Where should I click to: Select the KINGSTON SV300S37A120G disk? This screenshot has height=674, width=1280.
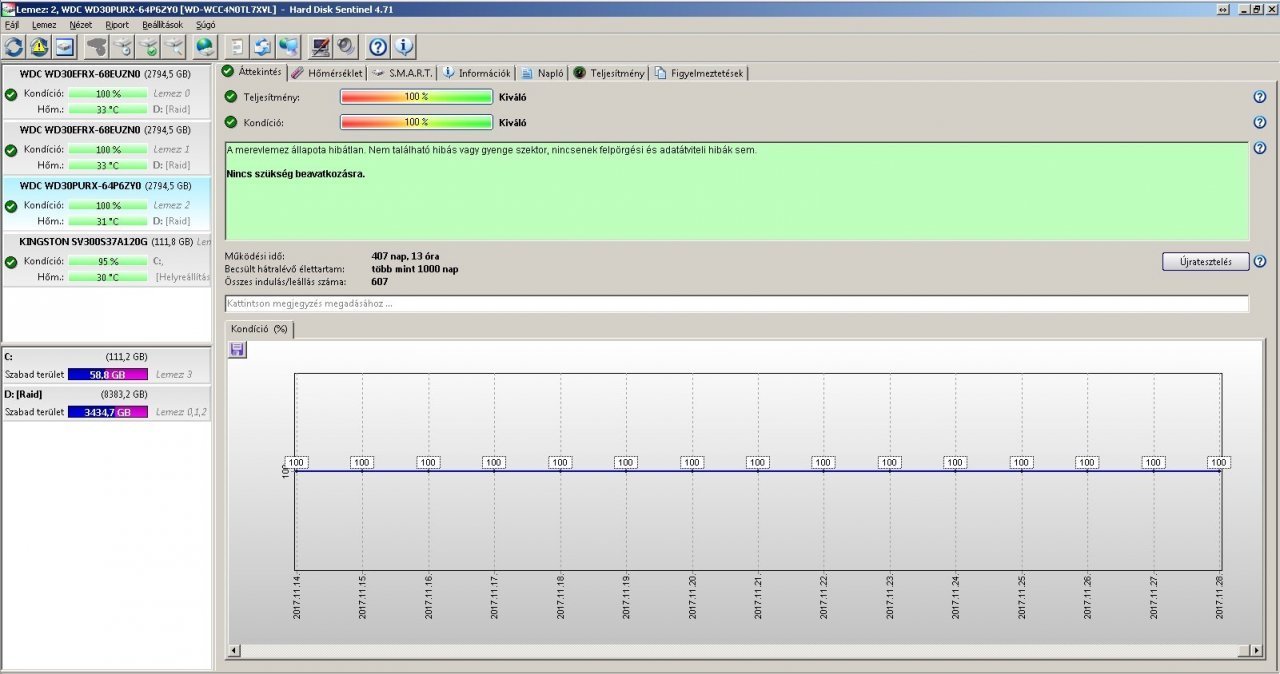point(83,241)
